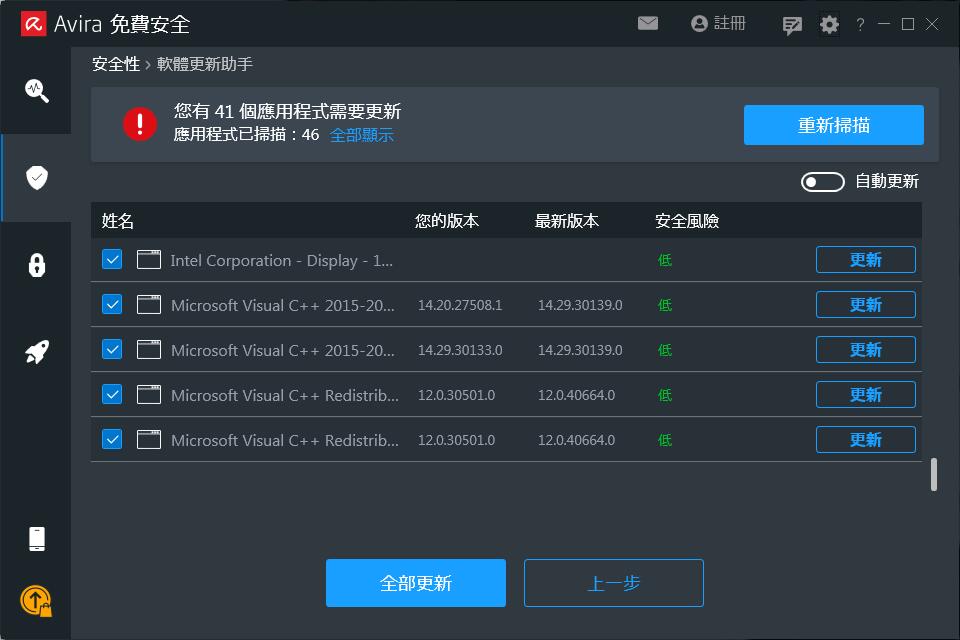Uncheck checkbox for Visual C++ 14.29.30133.0
Viewport: 960px width, 640px height.
click(112, 349)
